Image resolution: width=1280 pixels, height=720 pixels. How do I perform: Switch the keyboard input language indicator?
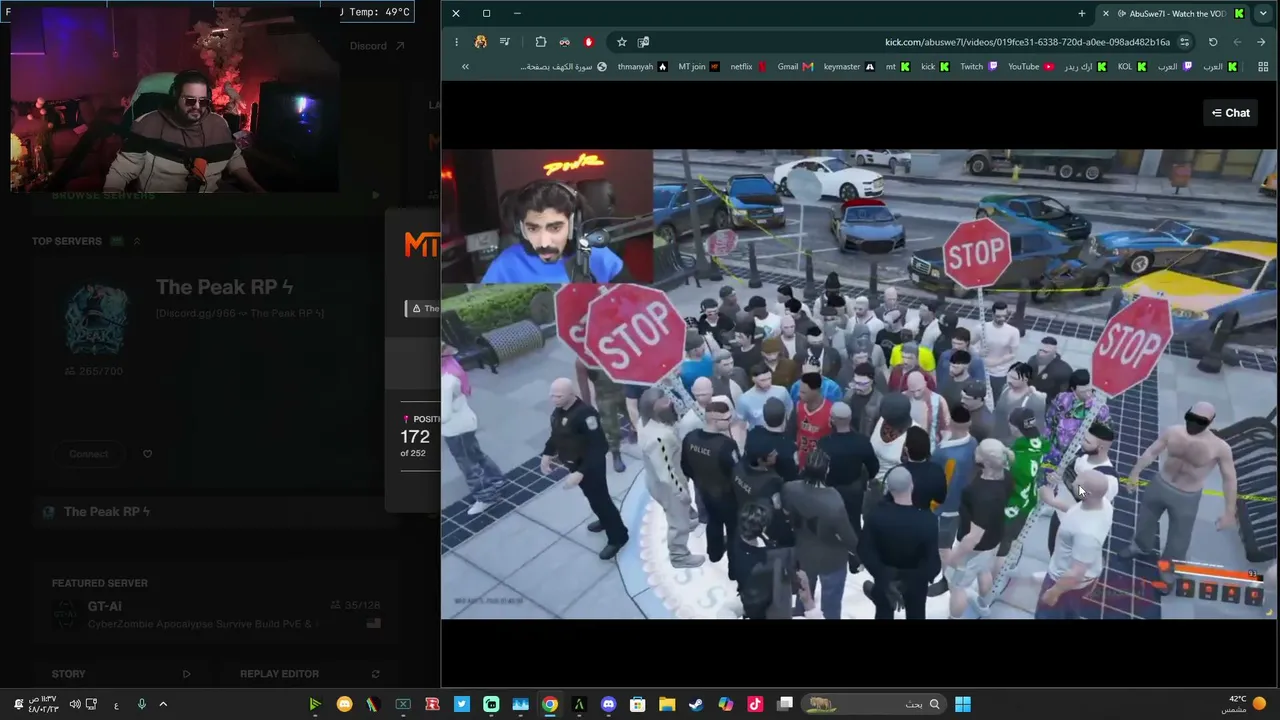pyautogui.click(x=116, y=705)
